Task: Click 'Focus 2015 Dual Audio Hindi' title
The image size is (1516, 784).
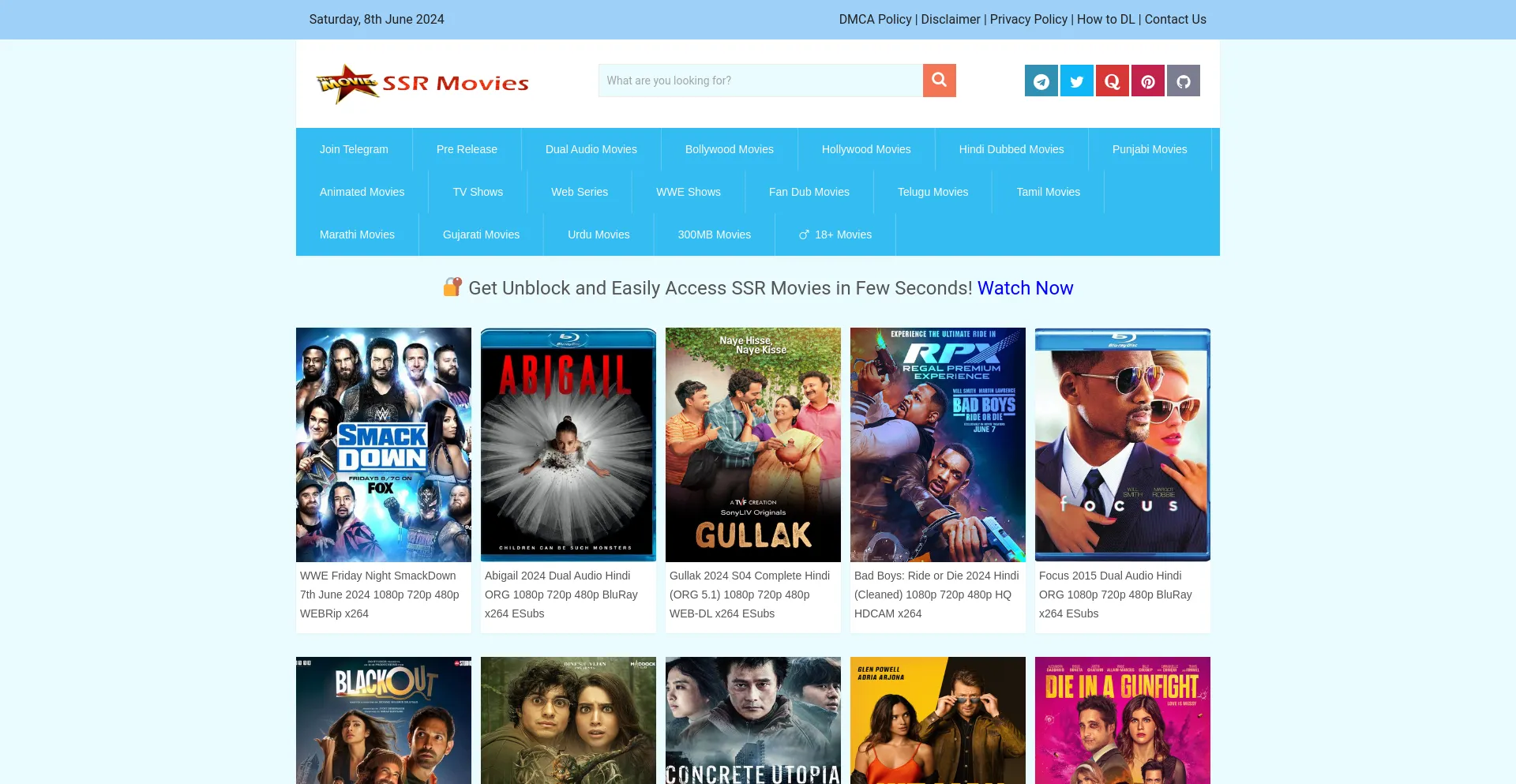Action: coord(1116,595)
